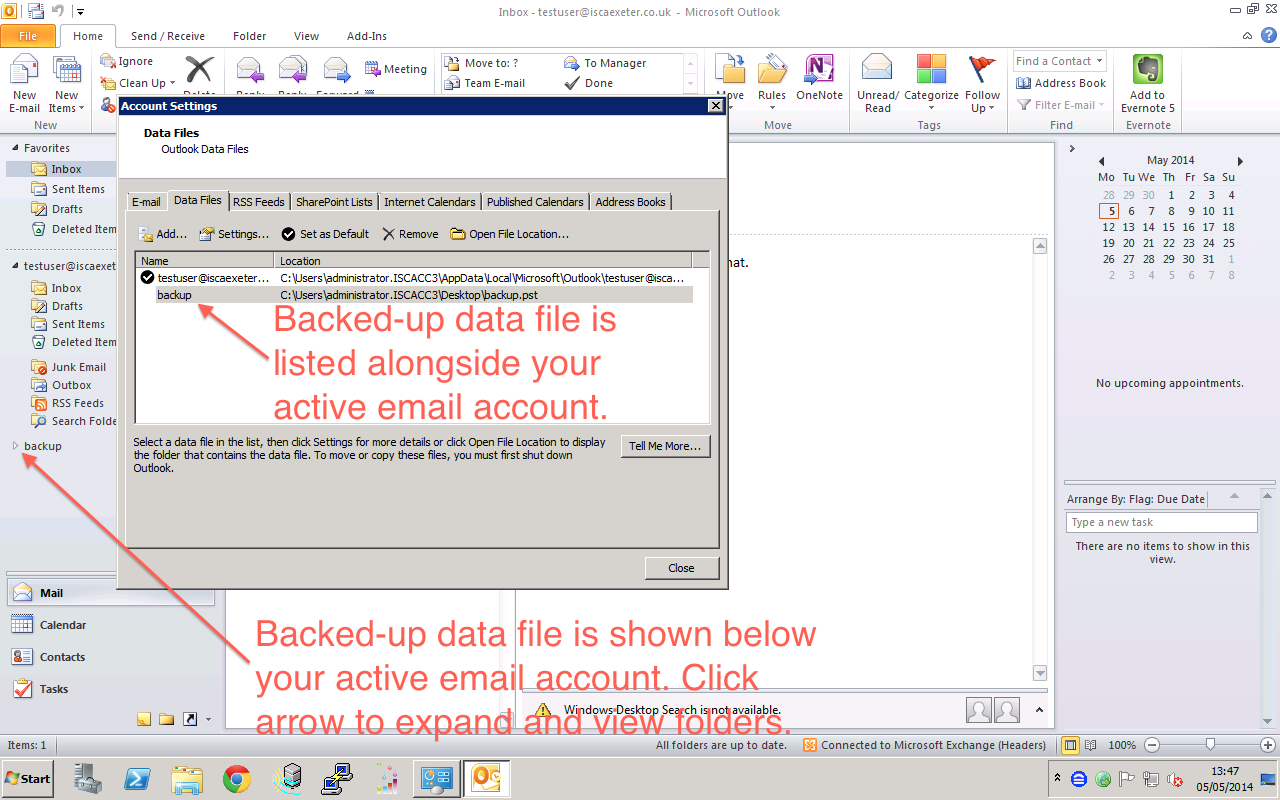1280x800 pixels.
Task: Switch to the Folder ribbon tab
Action: [249, 36]
